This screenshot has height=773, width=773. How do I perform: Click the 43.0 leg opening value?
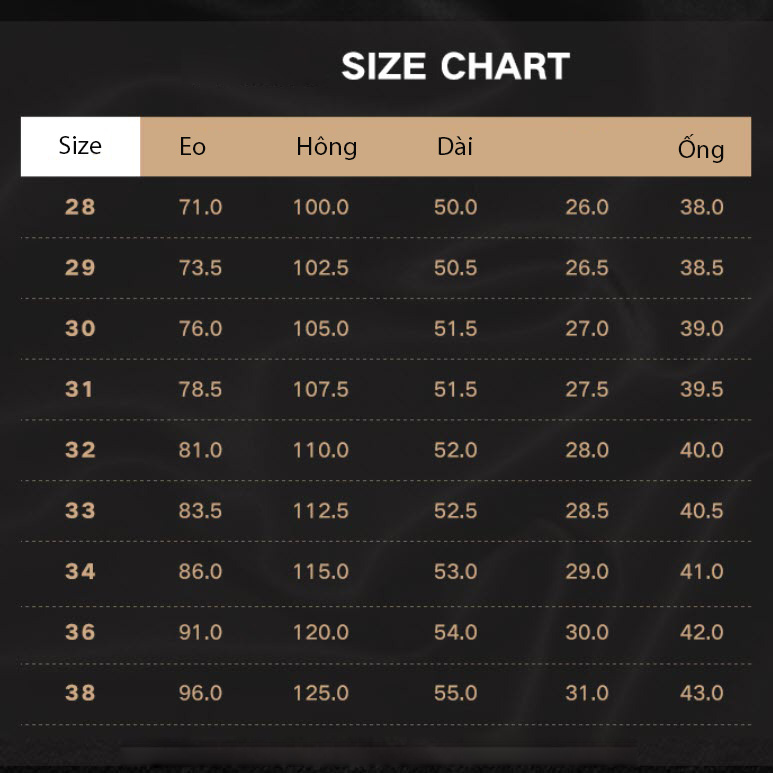702,693
